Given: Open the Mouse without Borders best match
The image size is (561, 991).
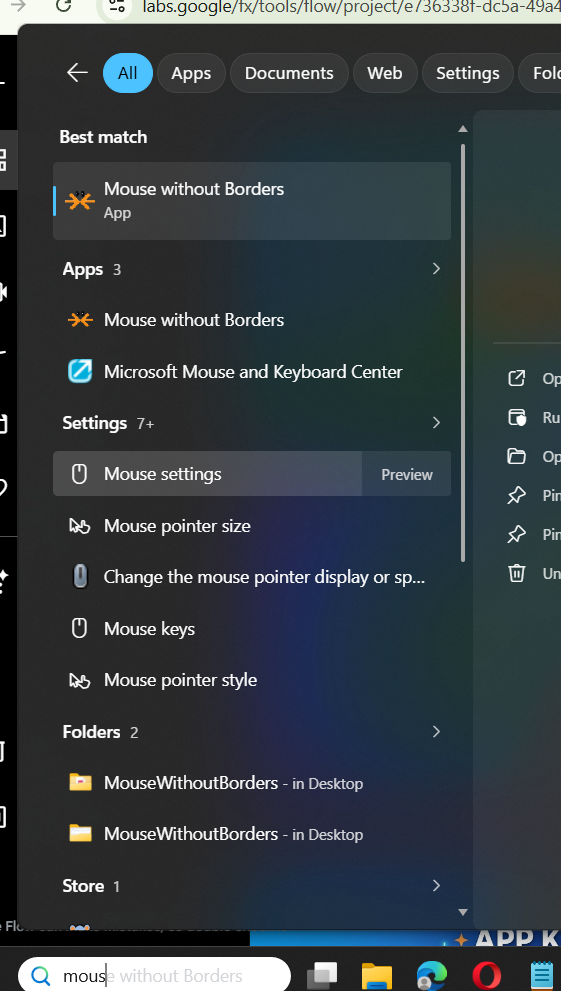Looking at the screenshot, I should (252, 201).
